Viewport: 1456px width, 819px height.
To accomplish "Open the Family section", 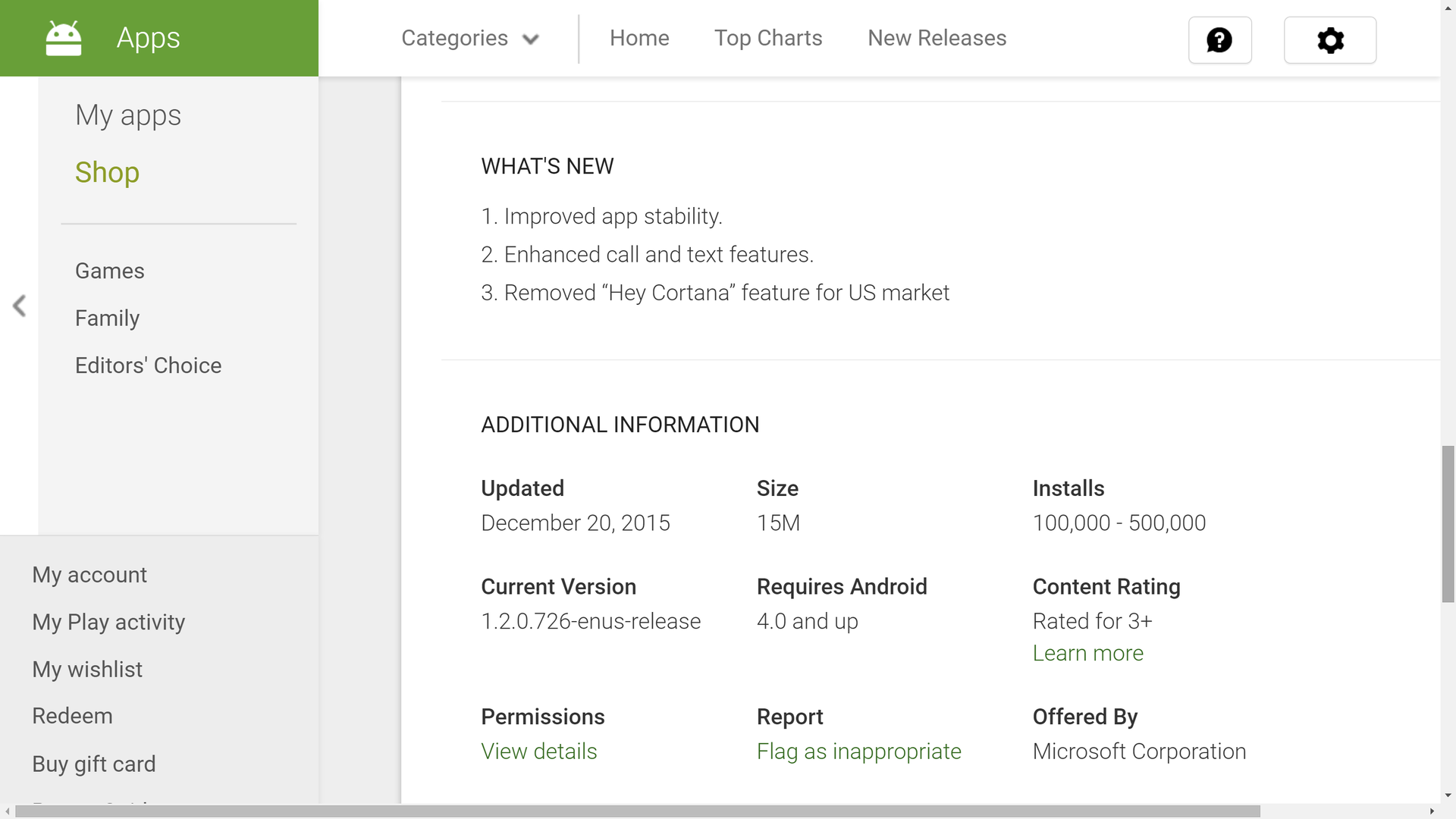I will [x=107, y=318].
